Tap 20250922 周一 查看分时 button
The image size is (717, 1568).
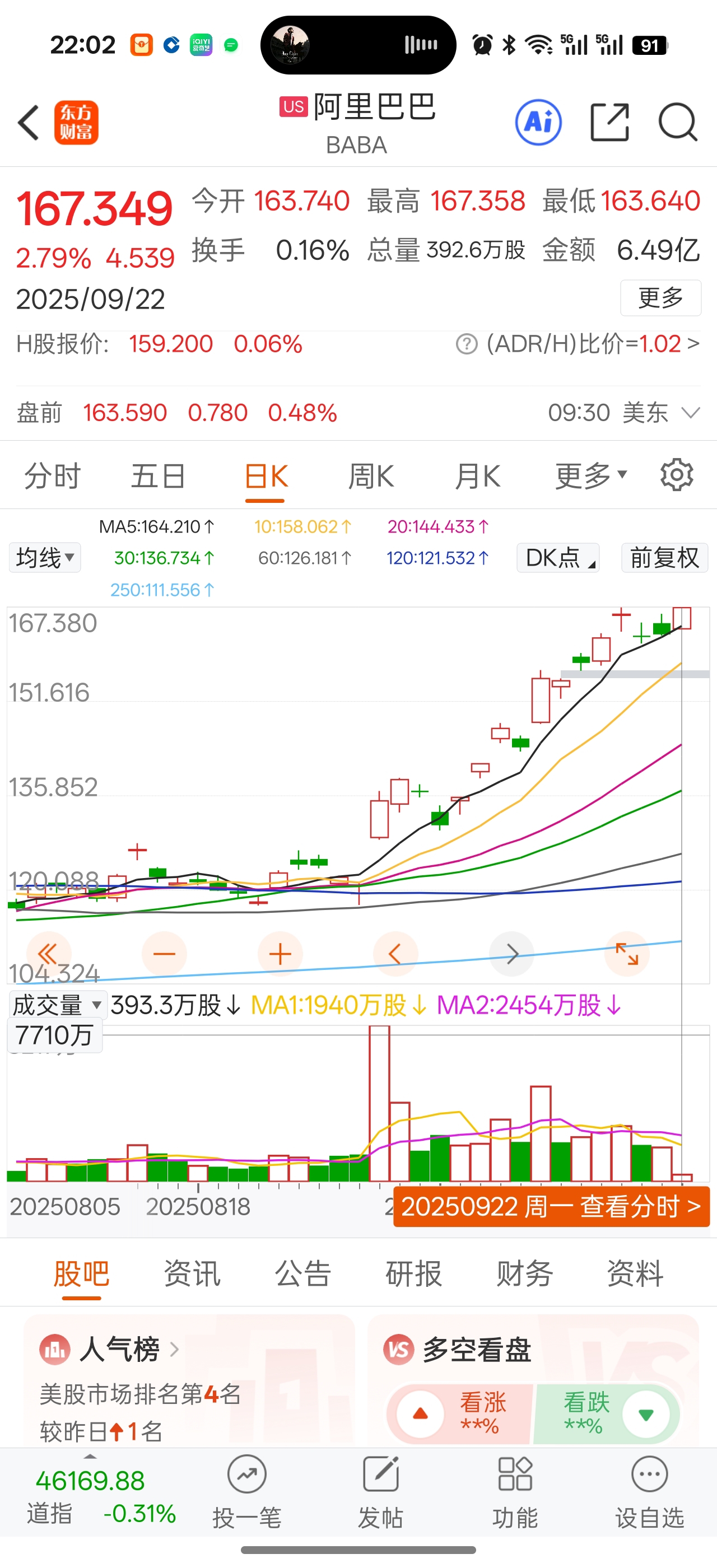pos(551,1206)
